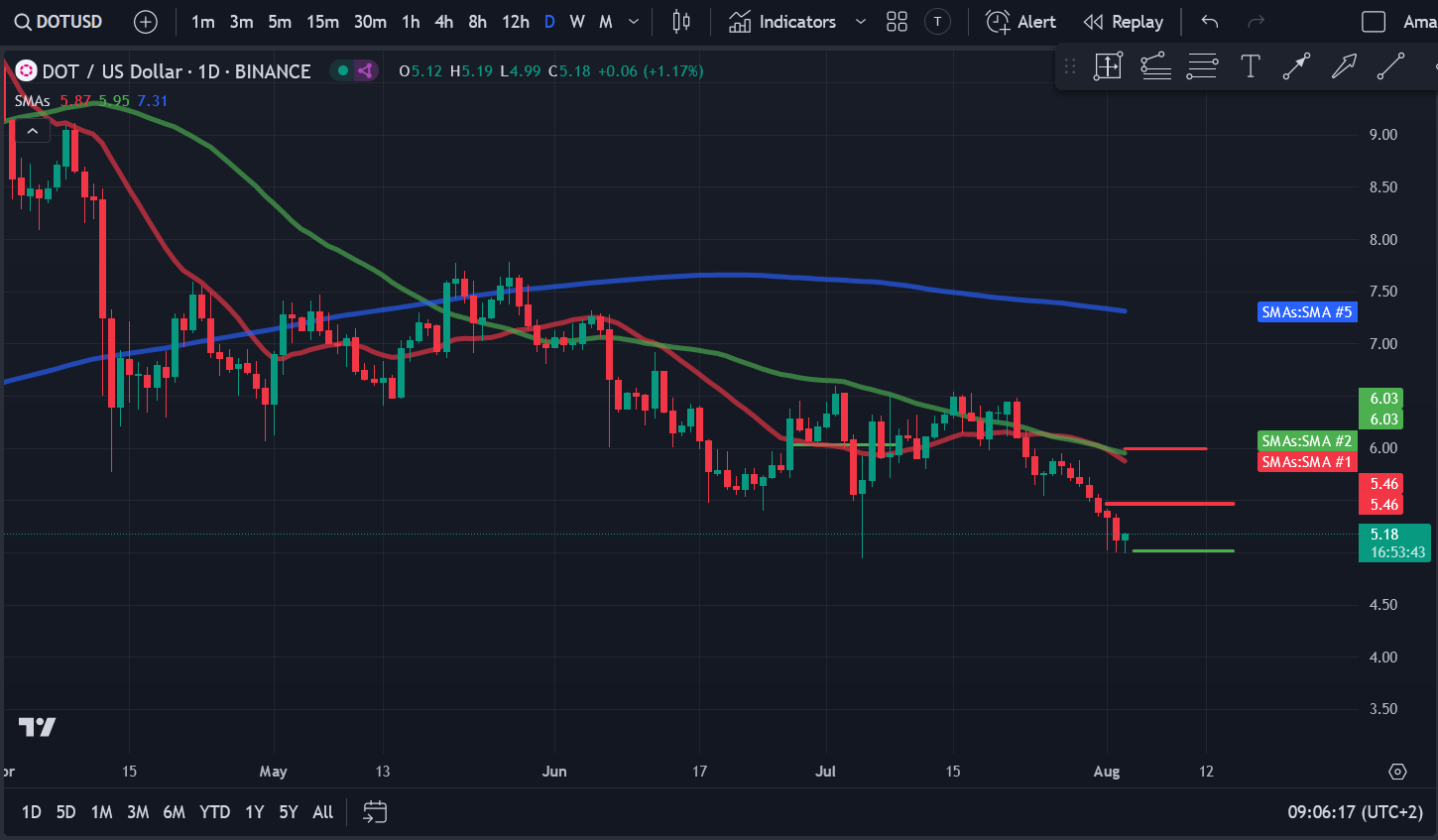Click the circled T icon in the top toolbar
Image resolution: width=1438 pixels, height=840 pixels.
937,22
